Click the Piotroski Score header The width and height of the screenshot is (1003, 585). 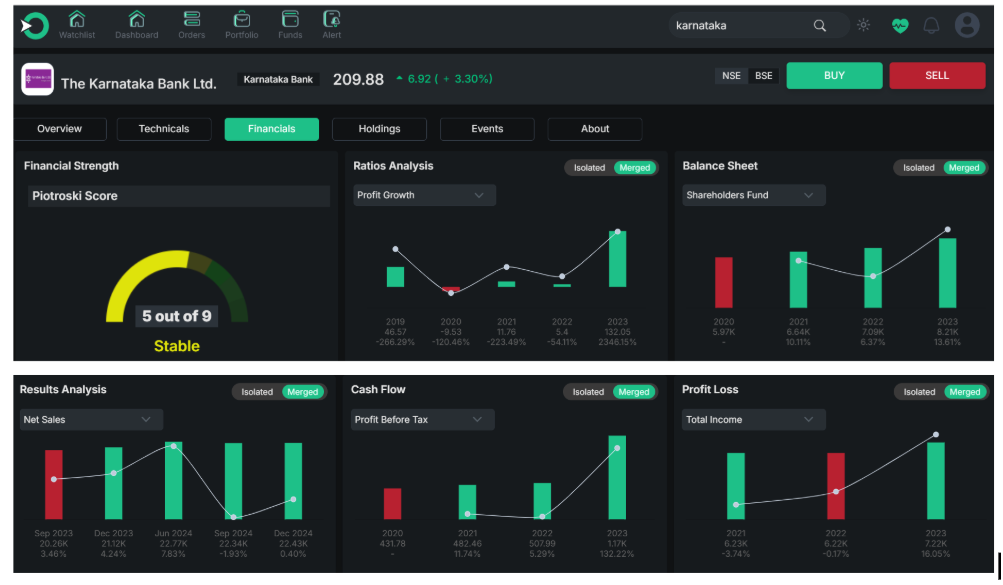tap(179, 196)
